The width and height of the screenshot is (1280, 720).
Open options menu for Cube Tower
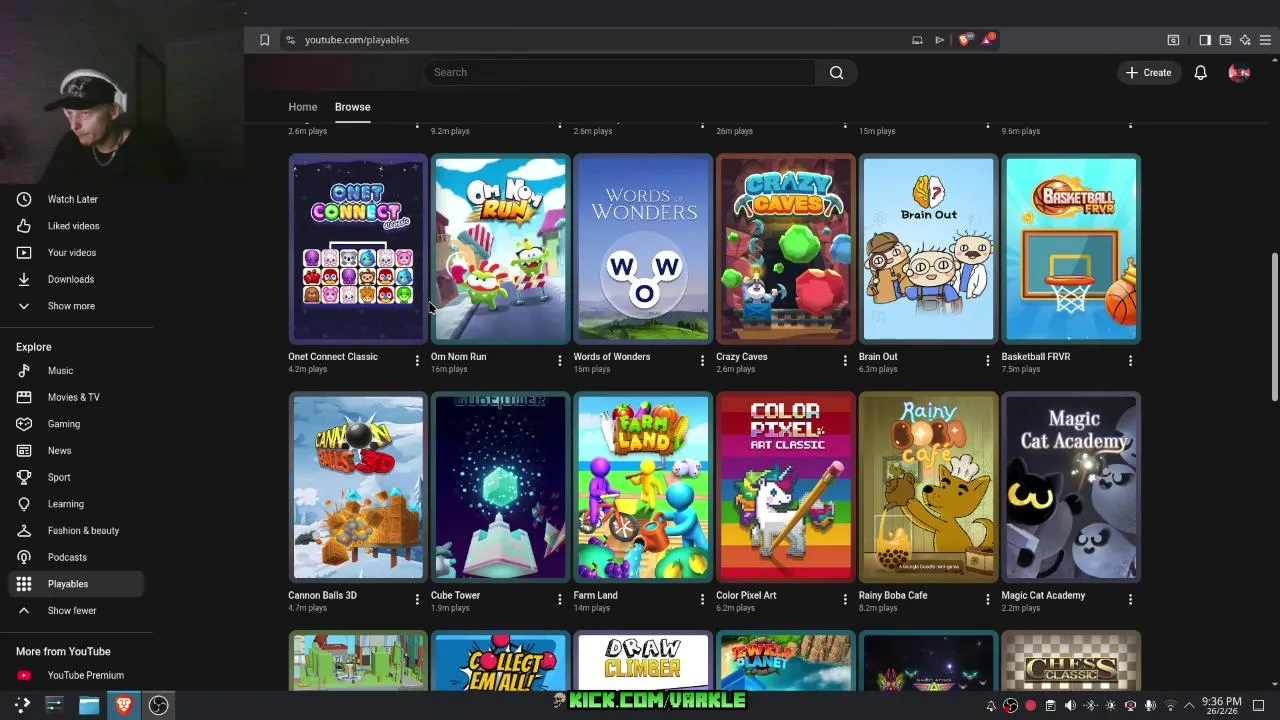click(560, 599)
